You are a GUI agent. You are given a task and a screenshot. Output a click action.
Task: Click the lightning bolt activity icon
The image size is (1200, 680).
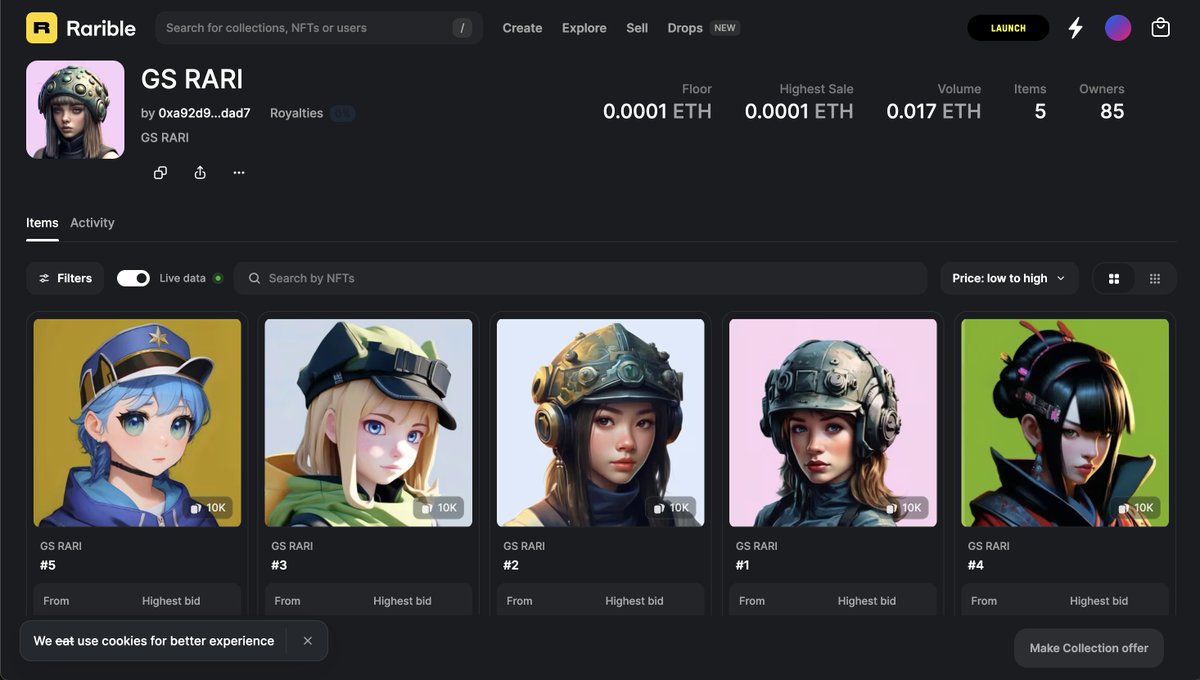[x=1076, y=28]
